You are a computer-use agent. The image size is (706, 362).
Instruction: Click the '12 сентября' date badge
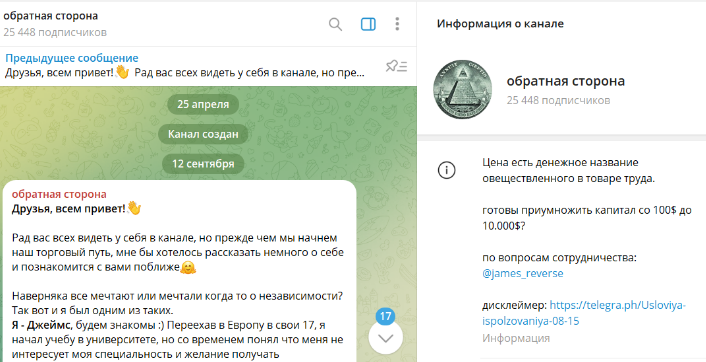pyautogui.click(x=203, y=163)
